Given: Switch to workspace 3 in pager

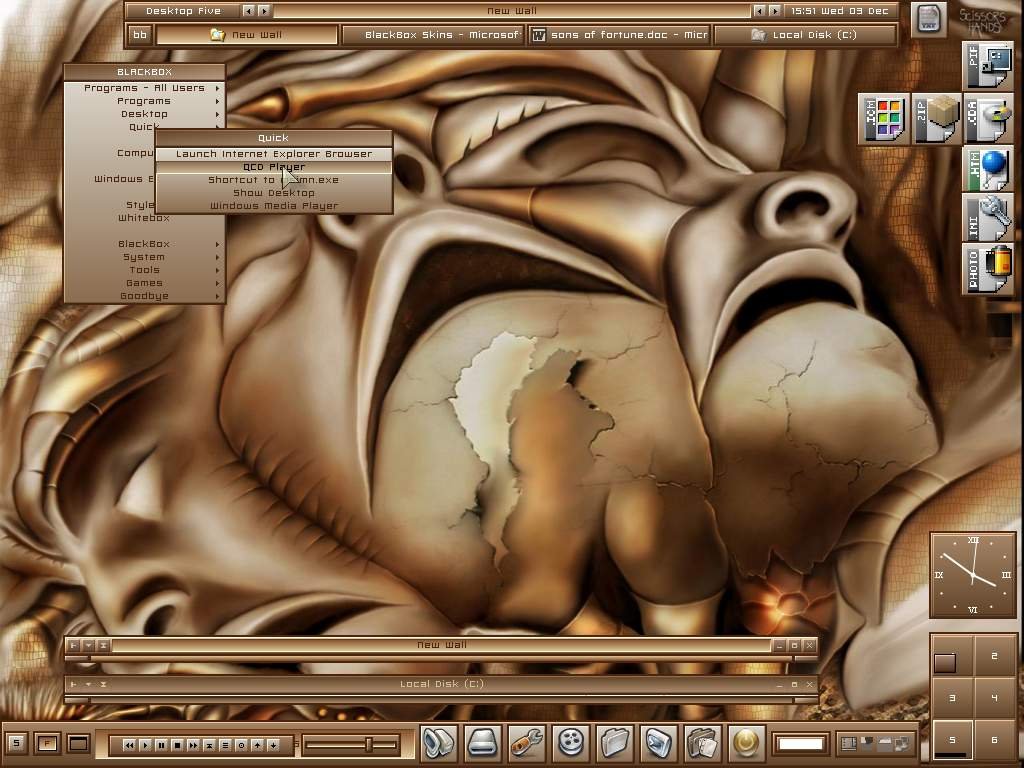Looking at the screenshot, I should coord(952,698).
